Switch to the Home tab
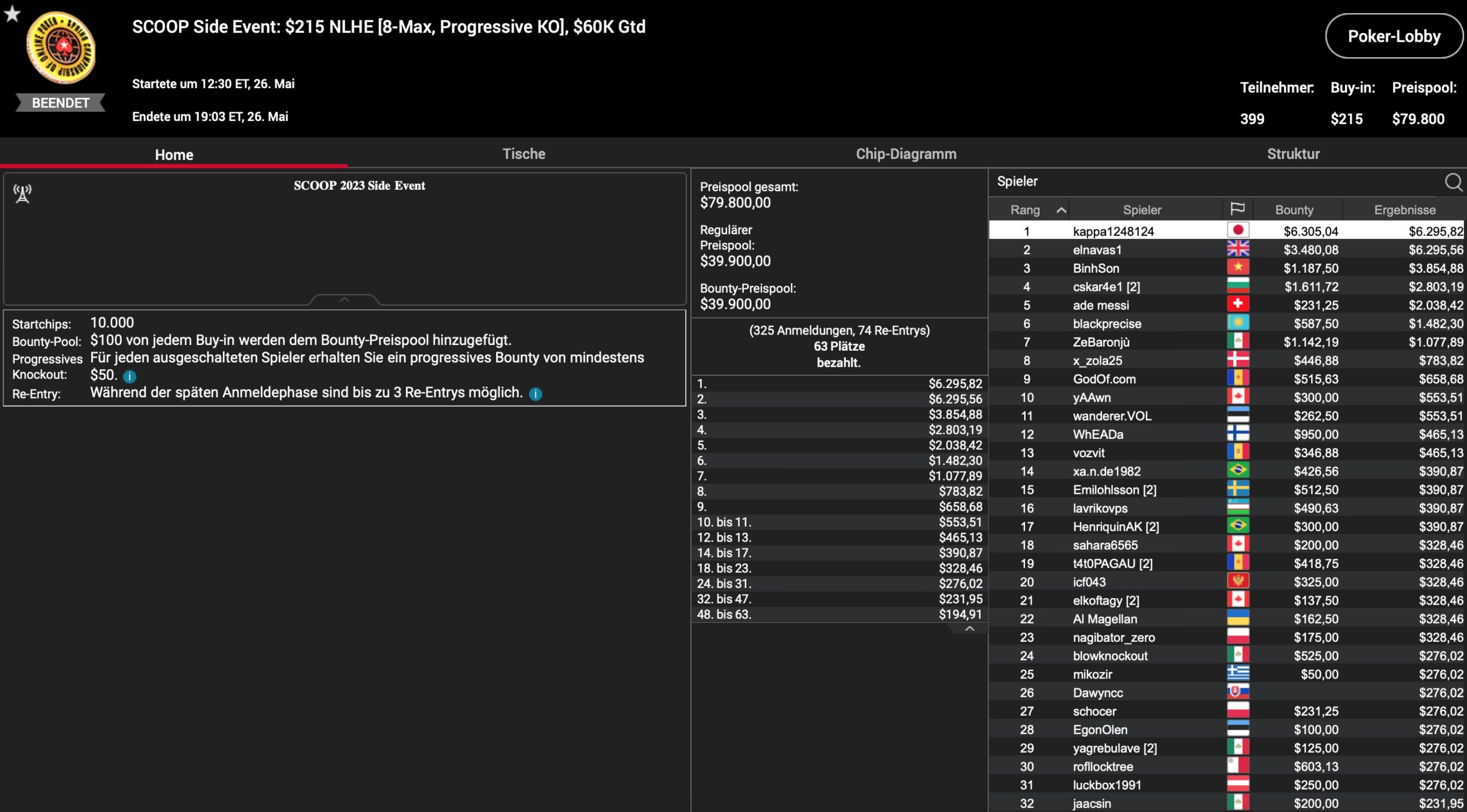This screenshot has width=1467, height=812. 174,154
